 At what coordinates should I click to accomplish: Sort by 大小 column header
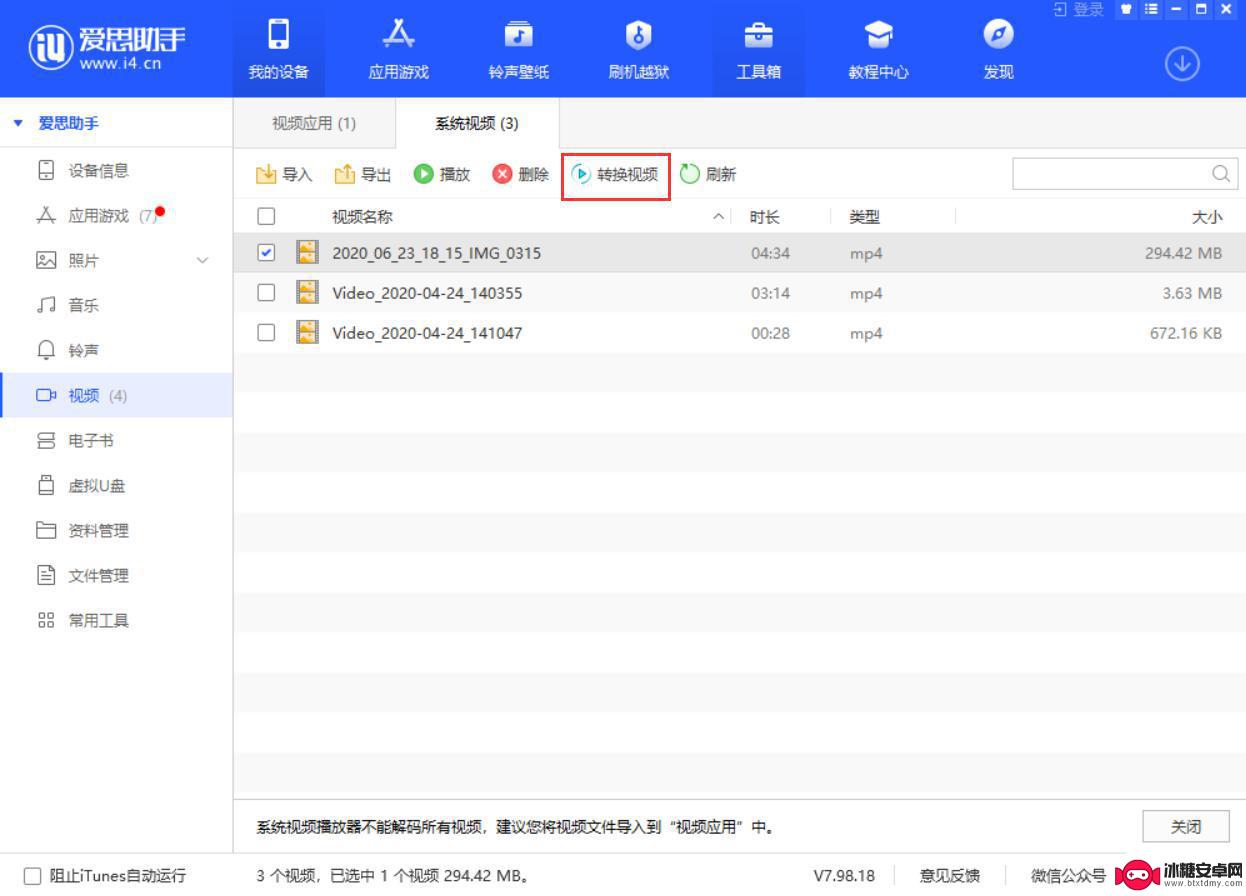pyautogui.click(x=1207, y=216)
